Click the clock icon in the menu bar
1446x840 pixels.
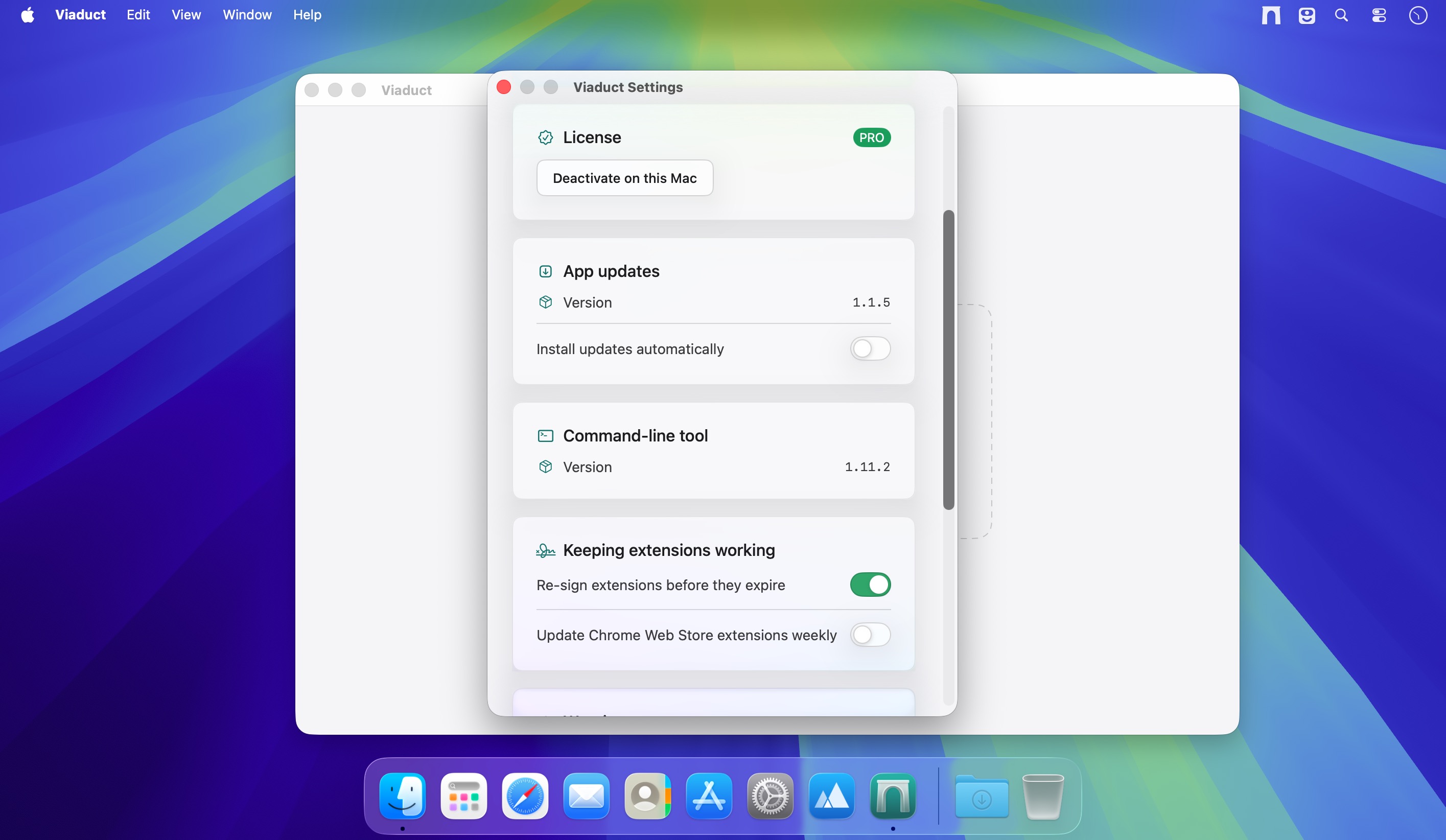(x=1417, y=15)
